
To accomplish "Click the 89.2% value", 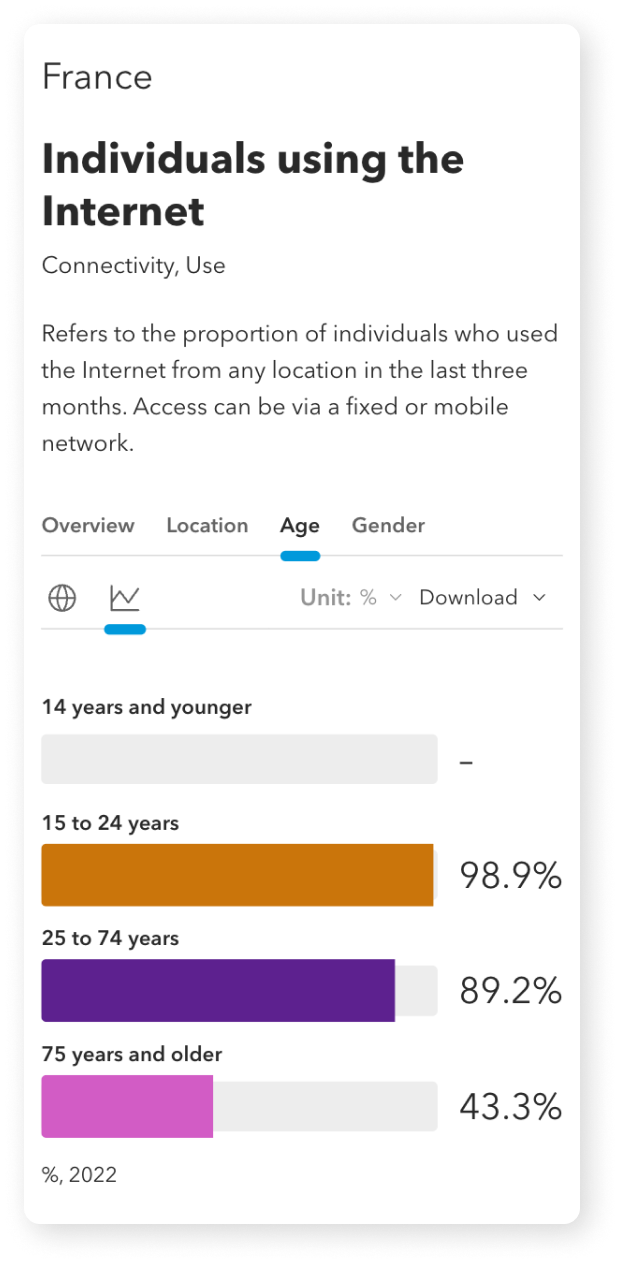I will click(510, 991).
